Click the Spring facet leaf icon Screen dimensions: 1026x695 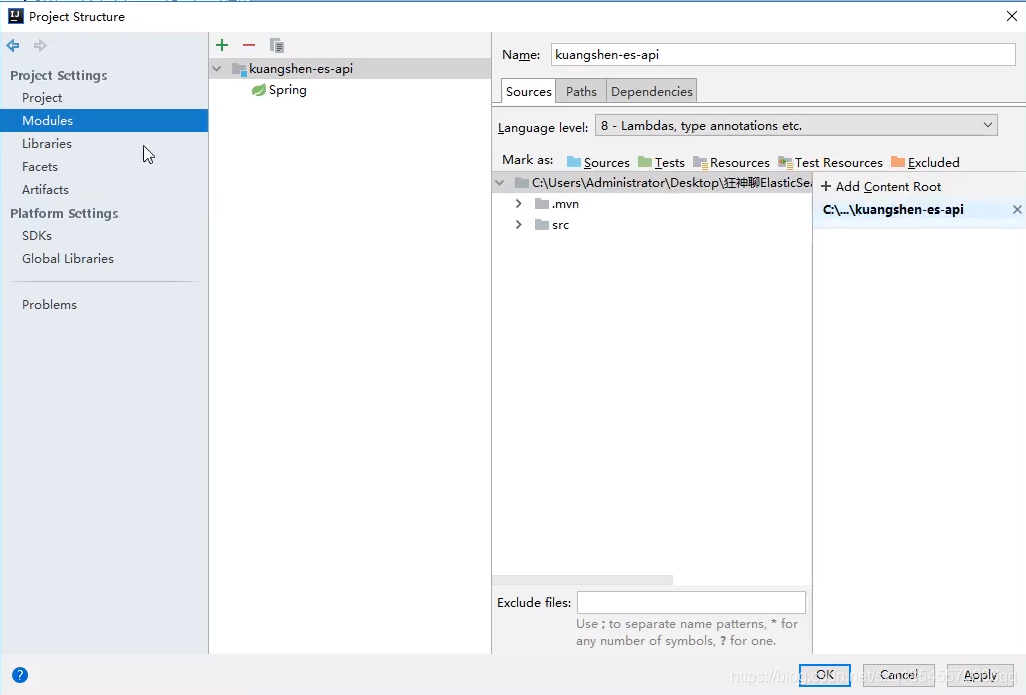click(259, 90)
